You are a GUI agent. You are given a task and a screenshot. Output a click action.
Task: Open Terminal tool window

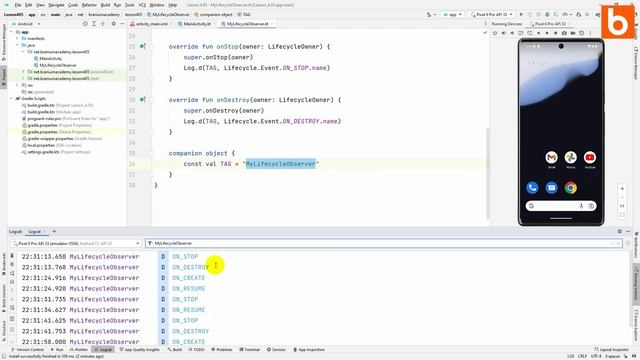point(250,350)
